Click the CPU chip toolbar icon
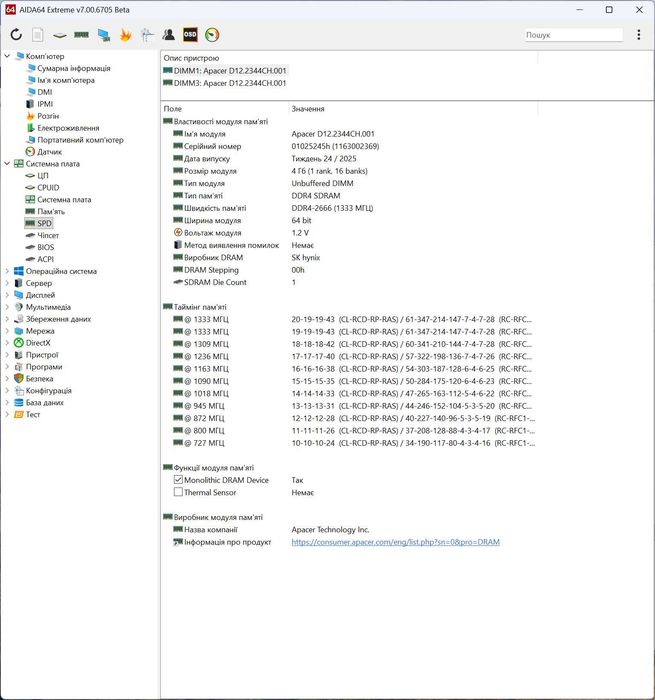The height and width of the screenshot is (700, 655). [x=59, y=35]
